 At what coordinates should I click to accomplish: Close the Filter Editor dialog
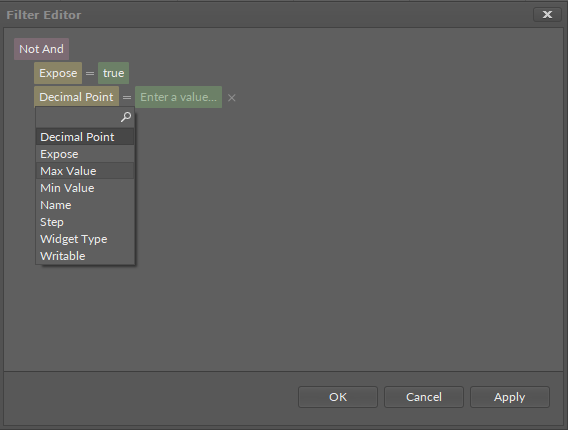547,14
